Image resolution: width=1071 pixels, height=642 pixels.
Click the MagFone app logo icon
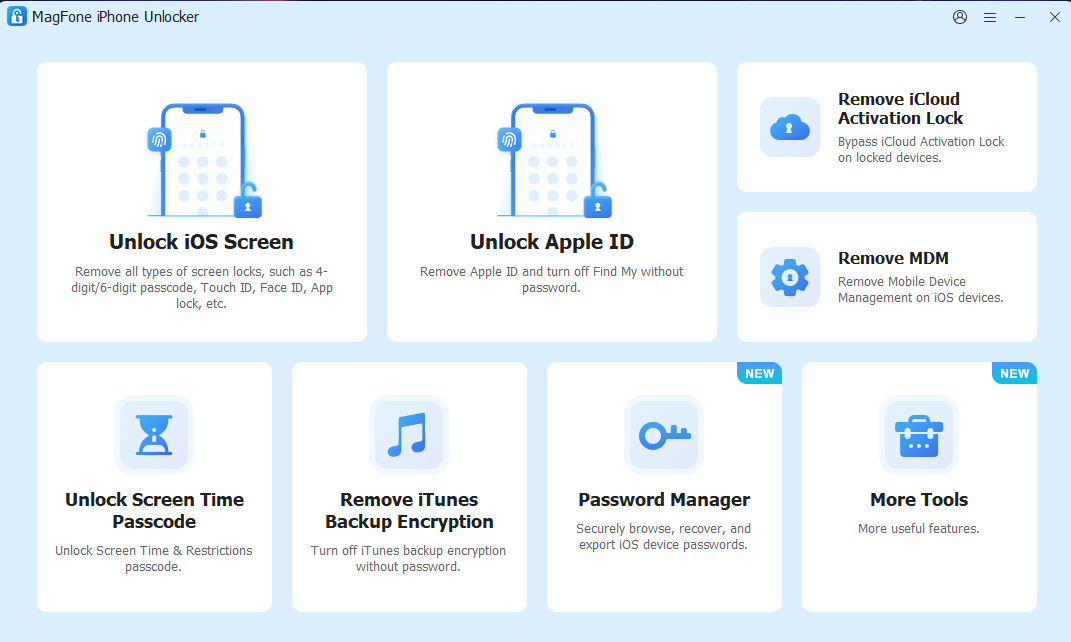coord(16,16)
